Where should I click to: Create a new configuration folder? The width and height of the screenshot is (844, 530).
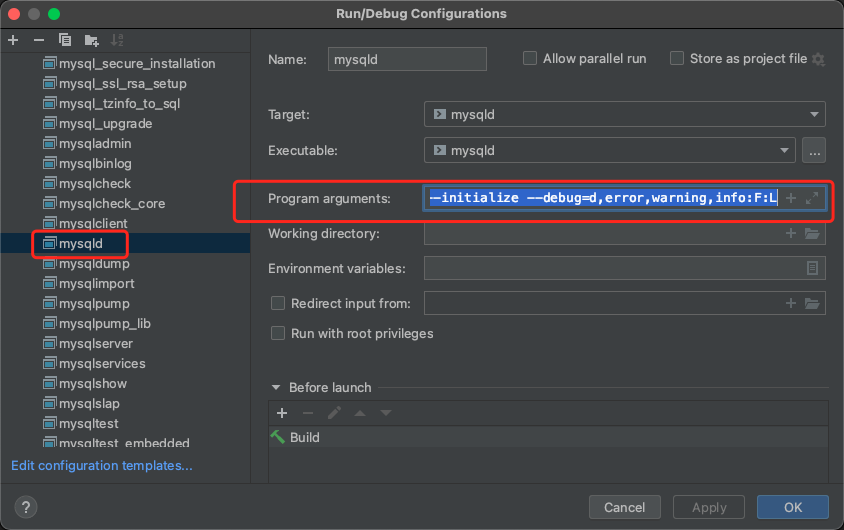[x=92, y=40]
